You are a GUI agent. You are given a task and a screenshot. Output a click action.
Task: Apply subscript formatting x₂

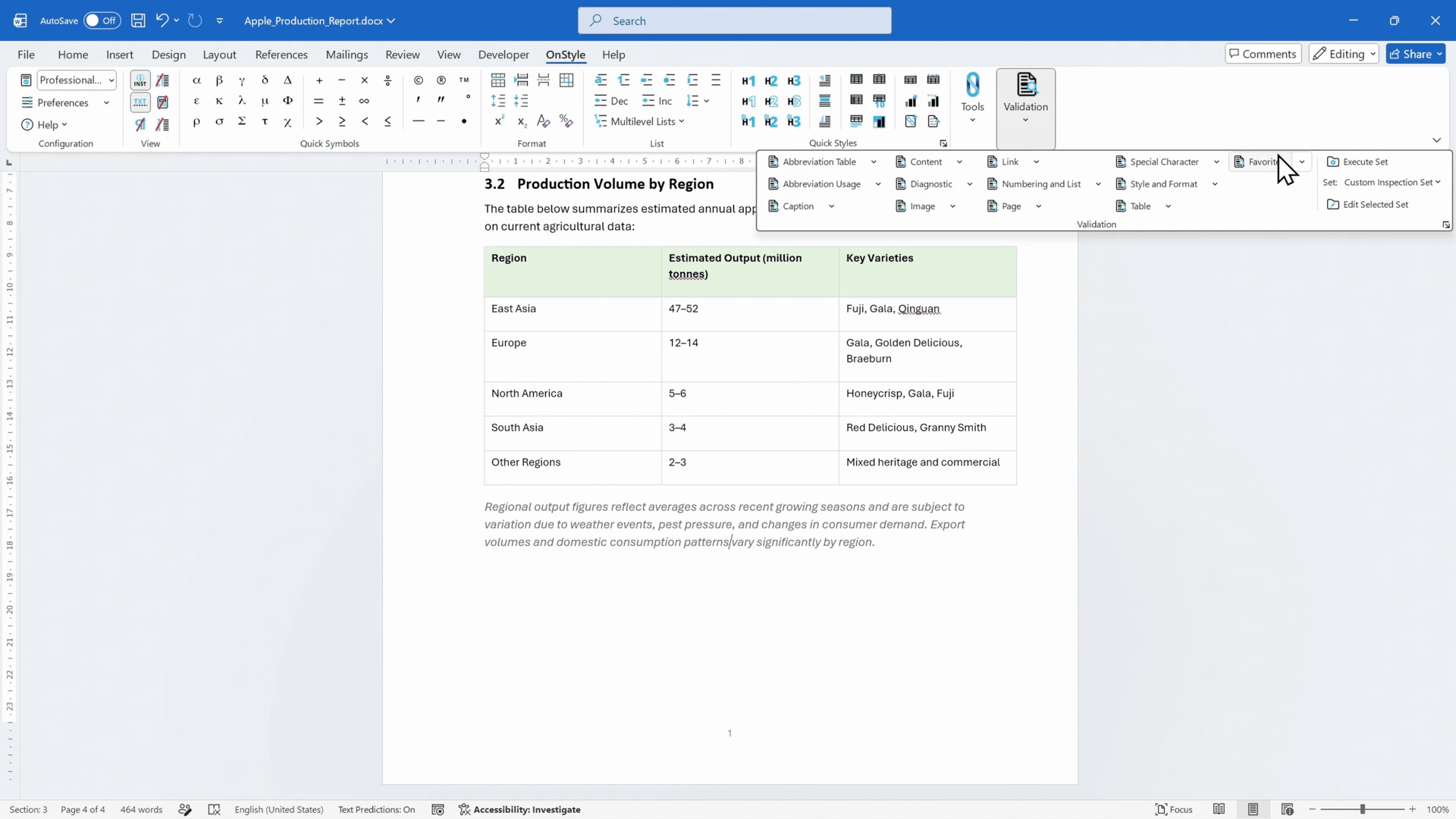click(522, 121)
